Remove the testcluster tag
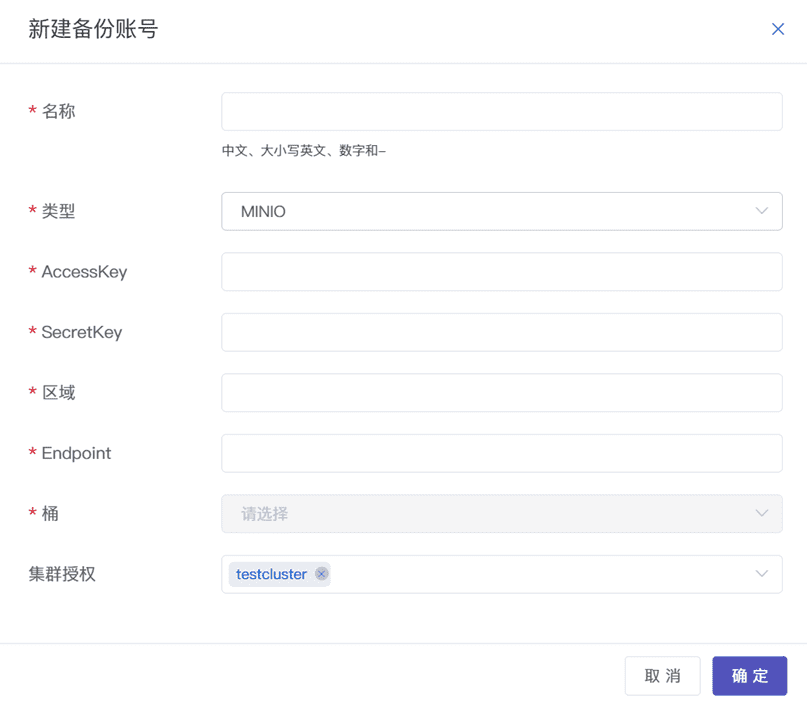807x719 pixels. tap(322, 574)
